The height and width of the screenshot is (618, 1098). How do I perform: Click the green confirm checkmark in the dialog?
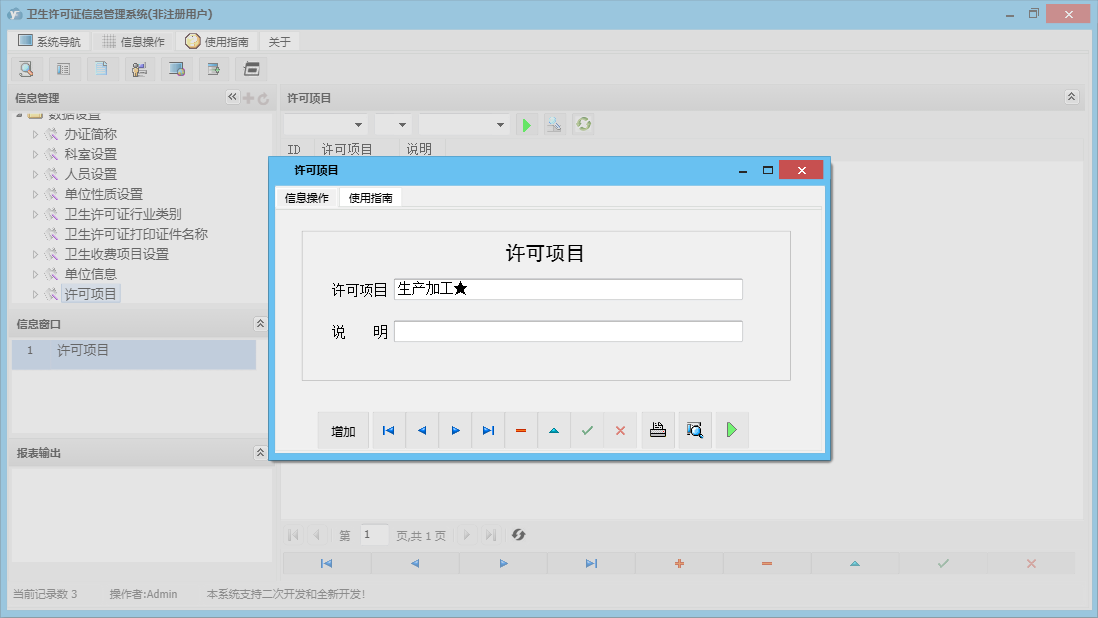pyautogui.click(x=588, y=429)
